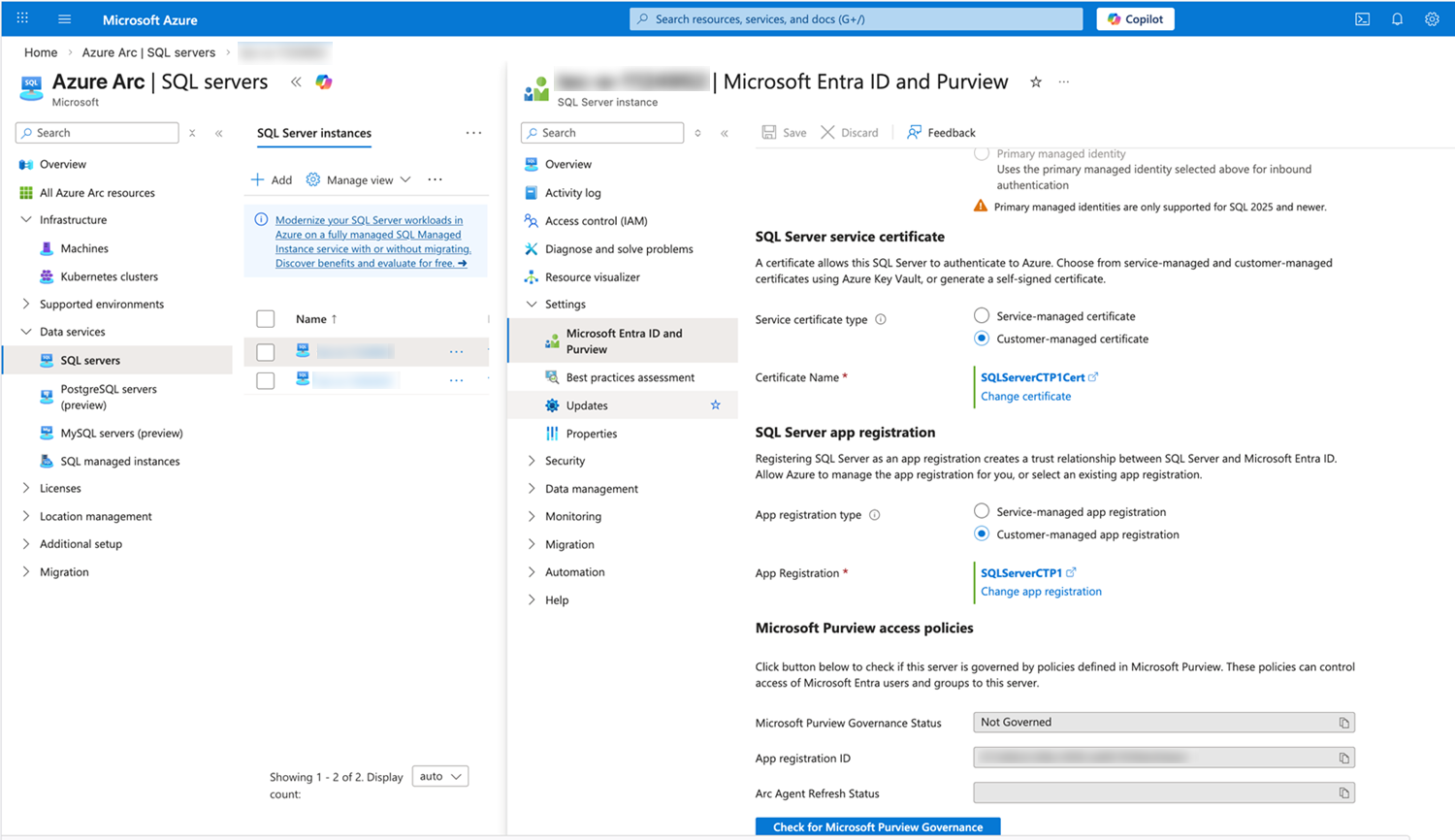Copy Microsoft Purview Governance Status value
1455x840 pixels.
click(x=1343, y=723)
